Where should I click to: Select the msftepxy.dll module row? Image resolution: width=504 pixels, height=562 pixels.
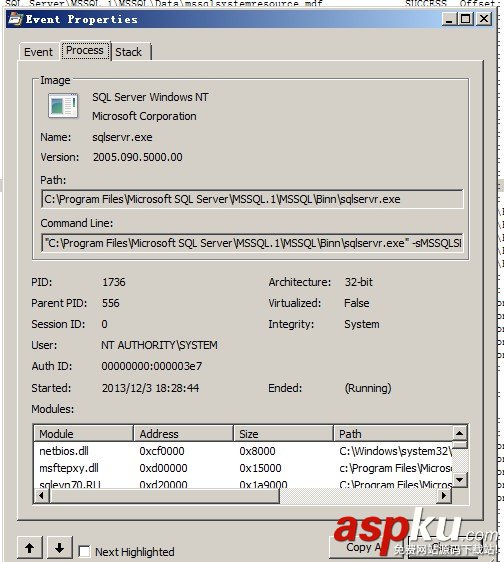point(243,468)
